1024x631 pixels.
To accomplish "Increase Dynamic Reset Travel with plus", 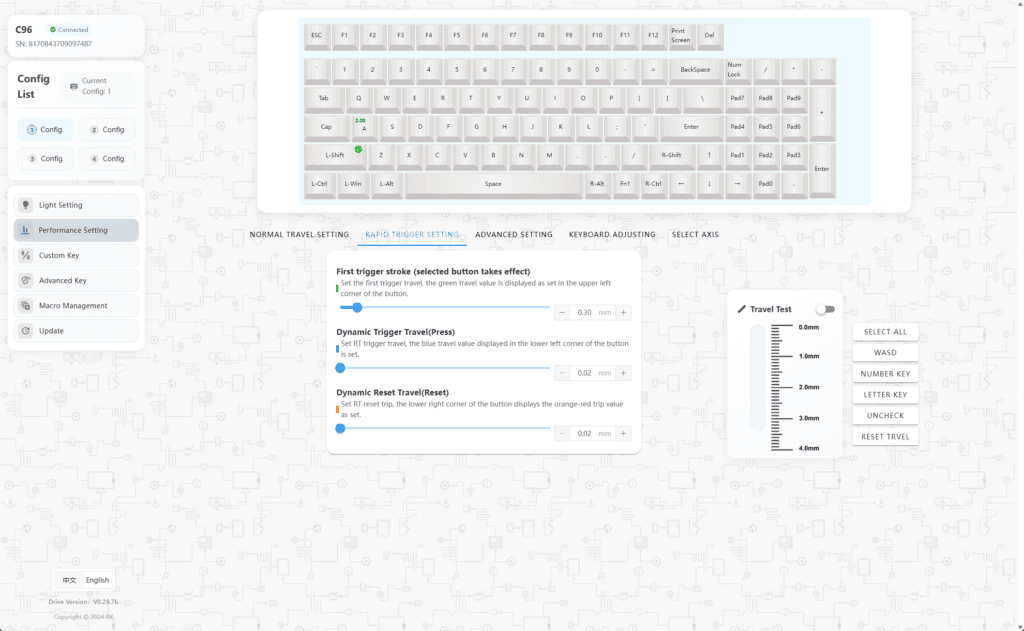I will click(x=624, y=433).
